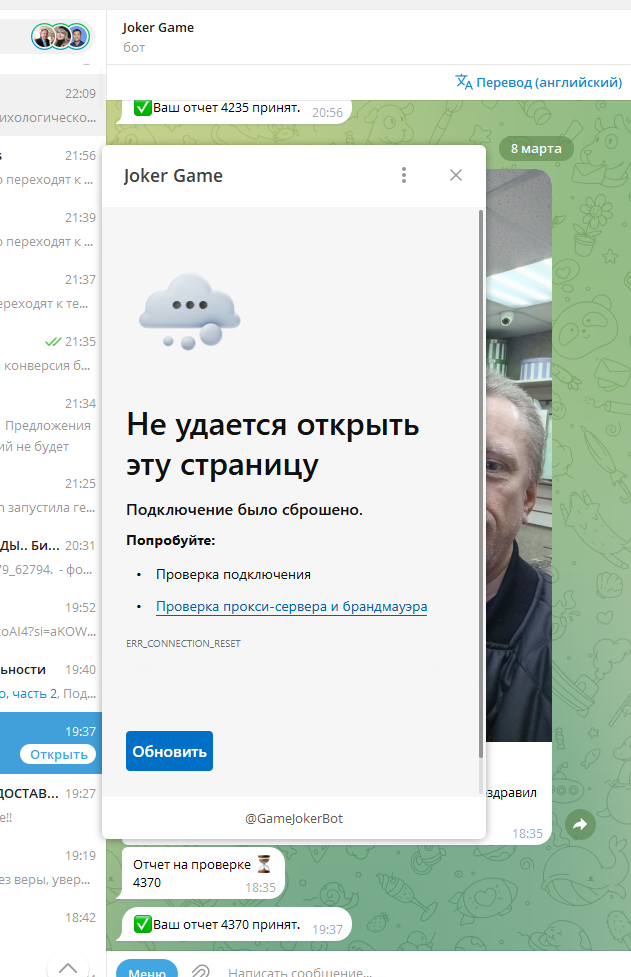This screenshot has height=977, width=631.
Task: Click the scroll-up chevron under chat list
Action: point(68,966)
